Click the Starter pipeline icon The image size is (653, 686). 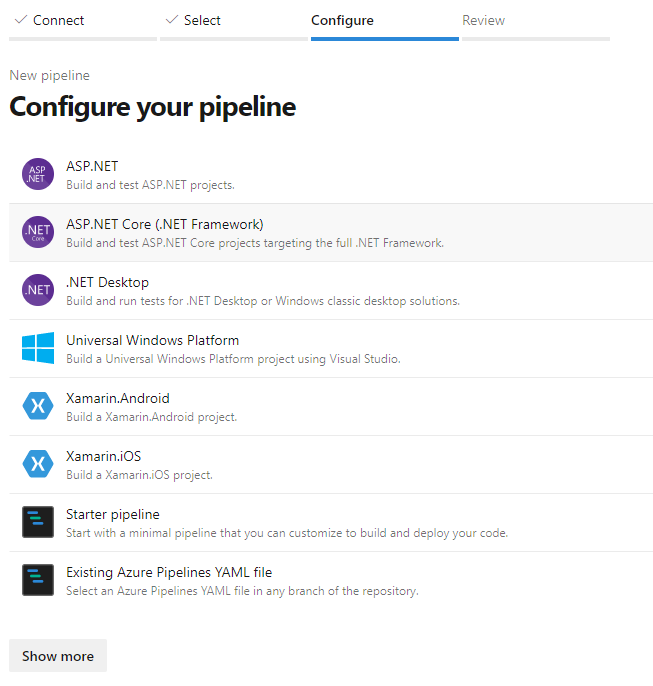pos(38,523)
